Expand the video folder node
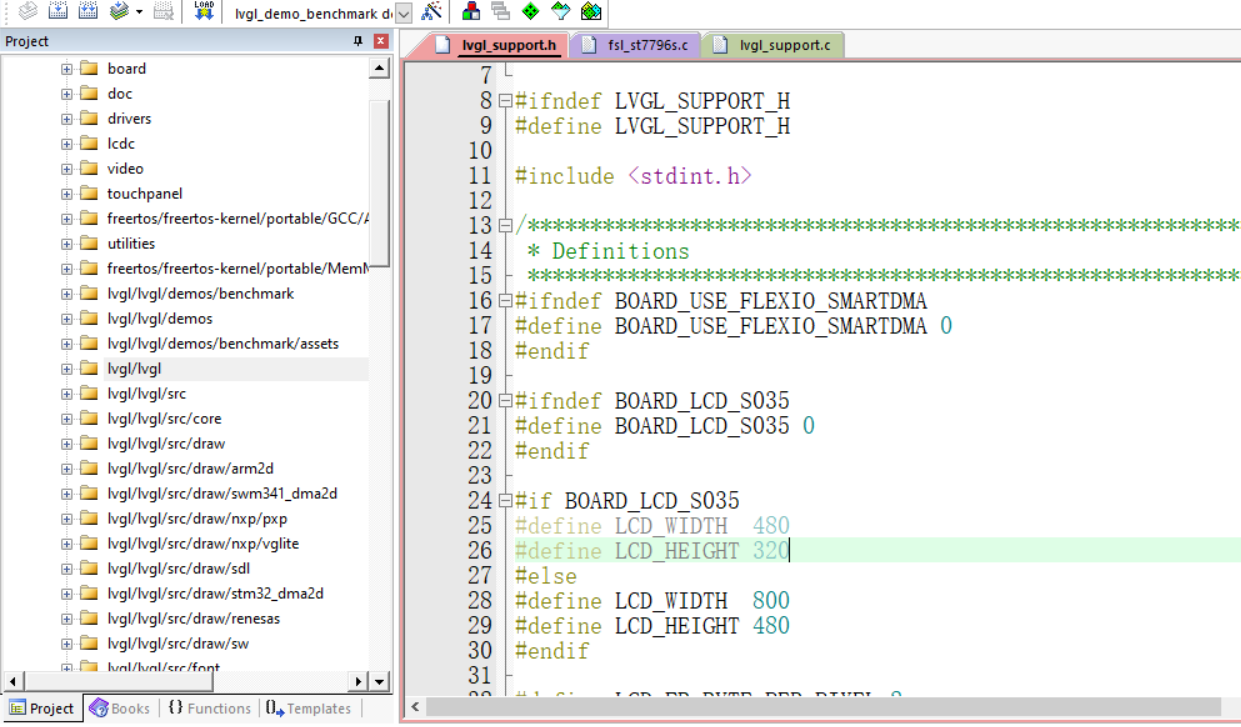 coord(66,169)
